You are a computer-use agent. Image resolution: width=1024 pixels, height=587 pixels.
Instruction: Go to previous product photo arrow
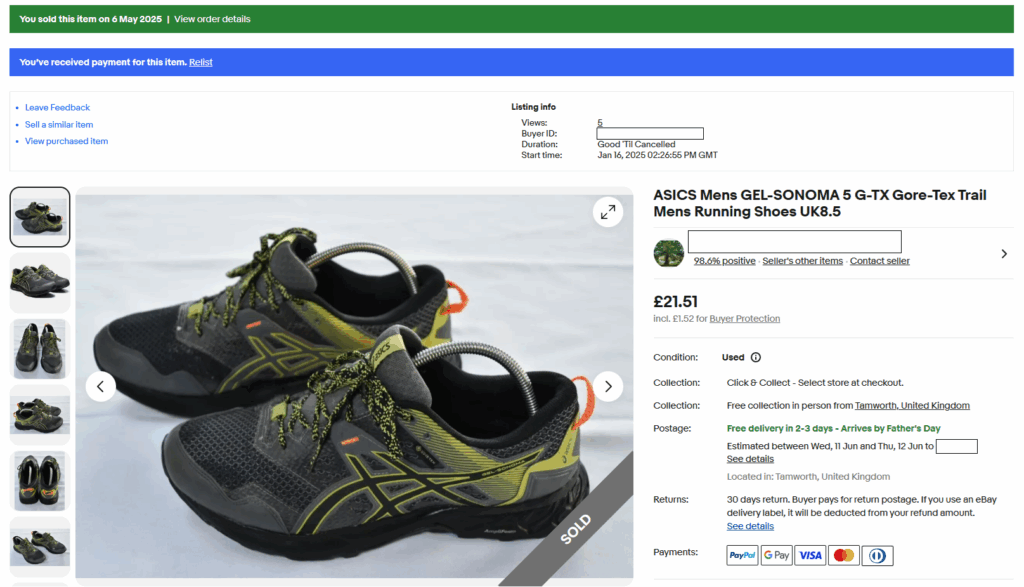click(x=101, y=387)
